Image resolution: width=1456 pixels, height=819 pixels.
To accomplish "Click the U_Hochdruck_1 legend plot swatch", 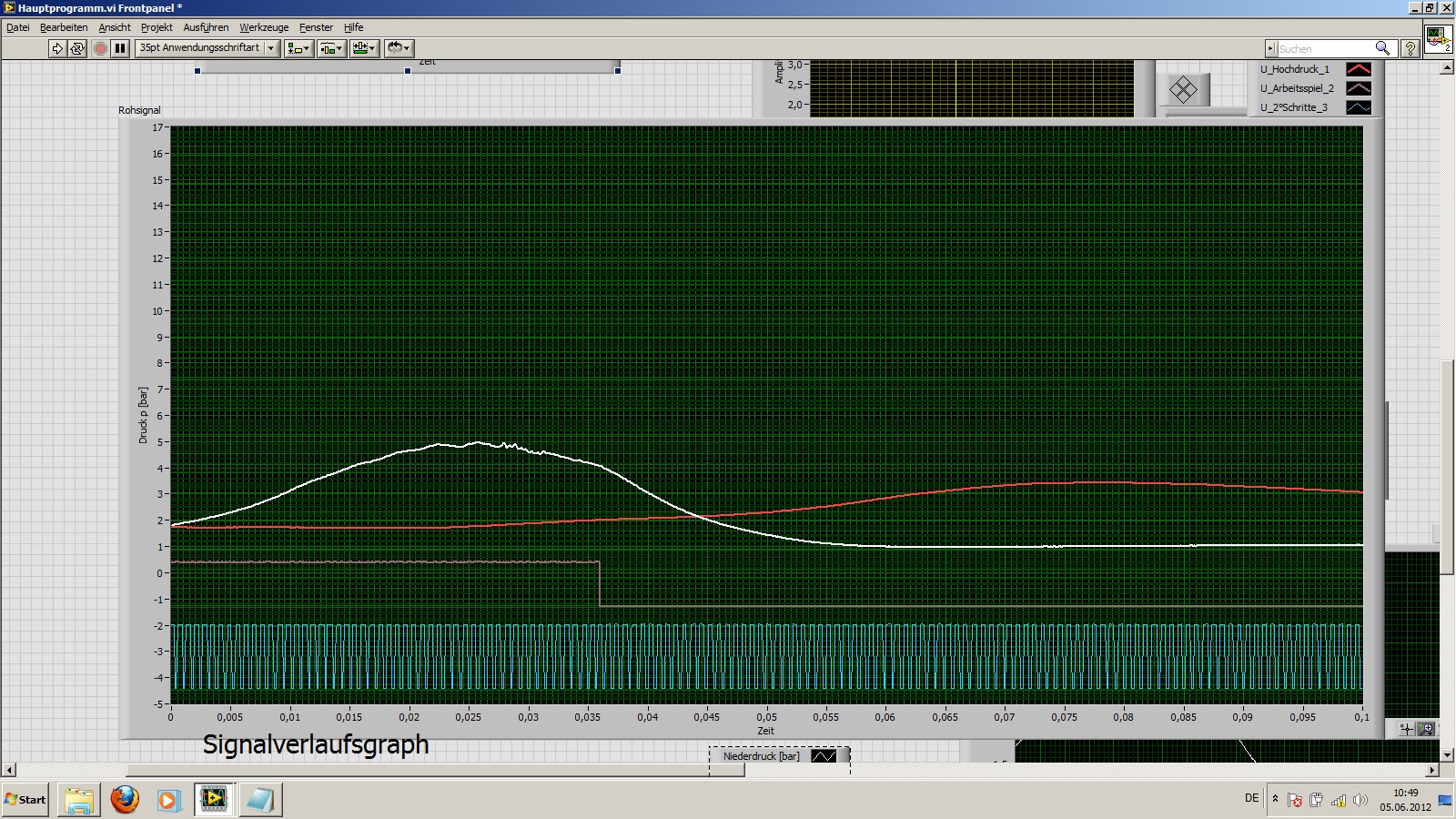I will pos(1358,69).
